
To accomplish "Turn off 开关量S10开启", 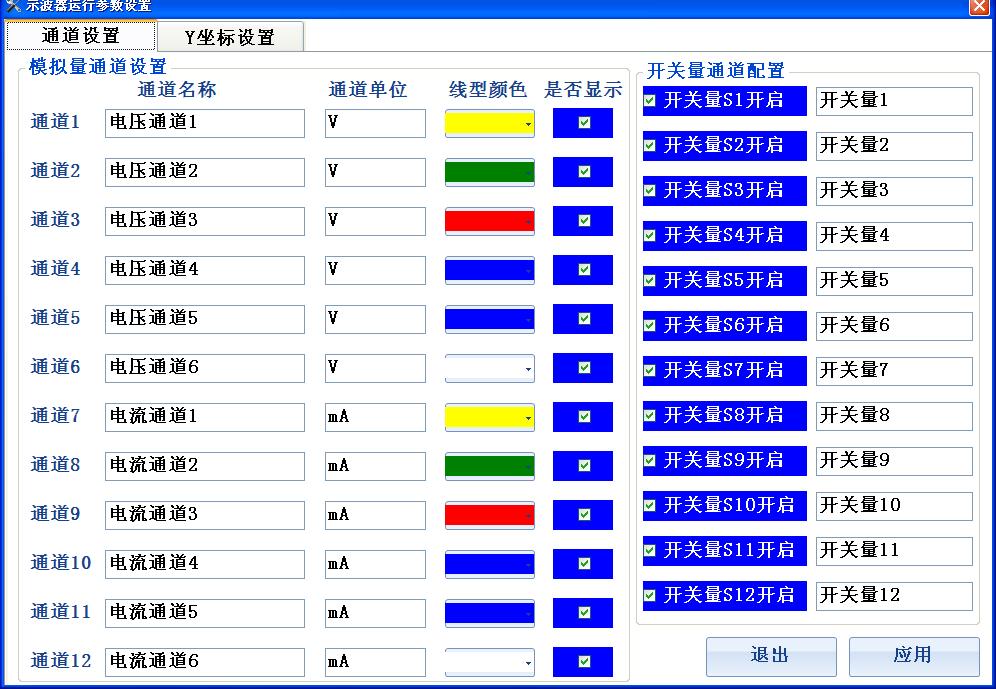I will pos(651,506).
